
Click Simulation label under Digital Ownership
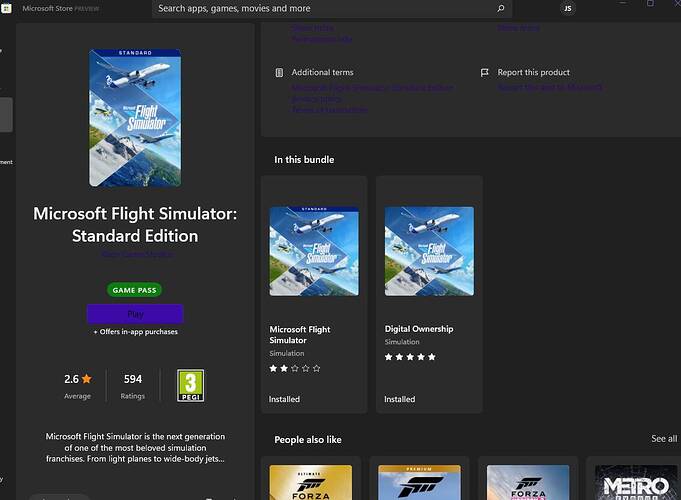click(x=402, y=342)
